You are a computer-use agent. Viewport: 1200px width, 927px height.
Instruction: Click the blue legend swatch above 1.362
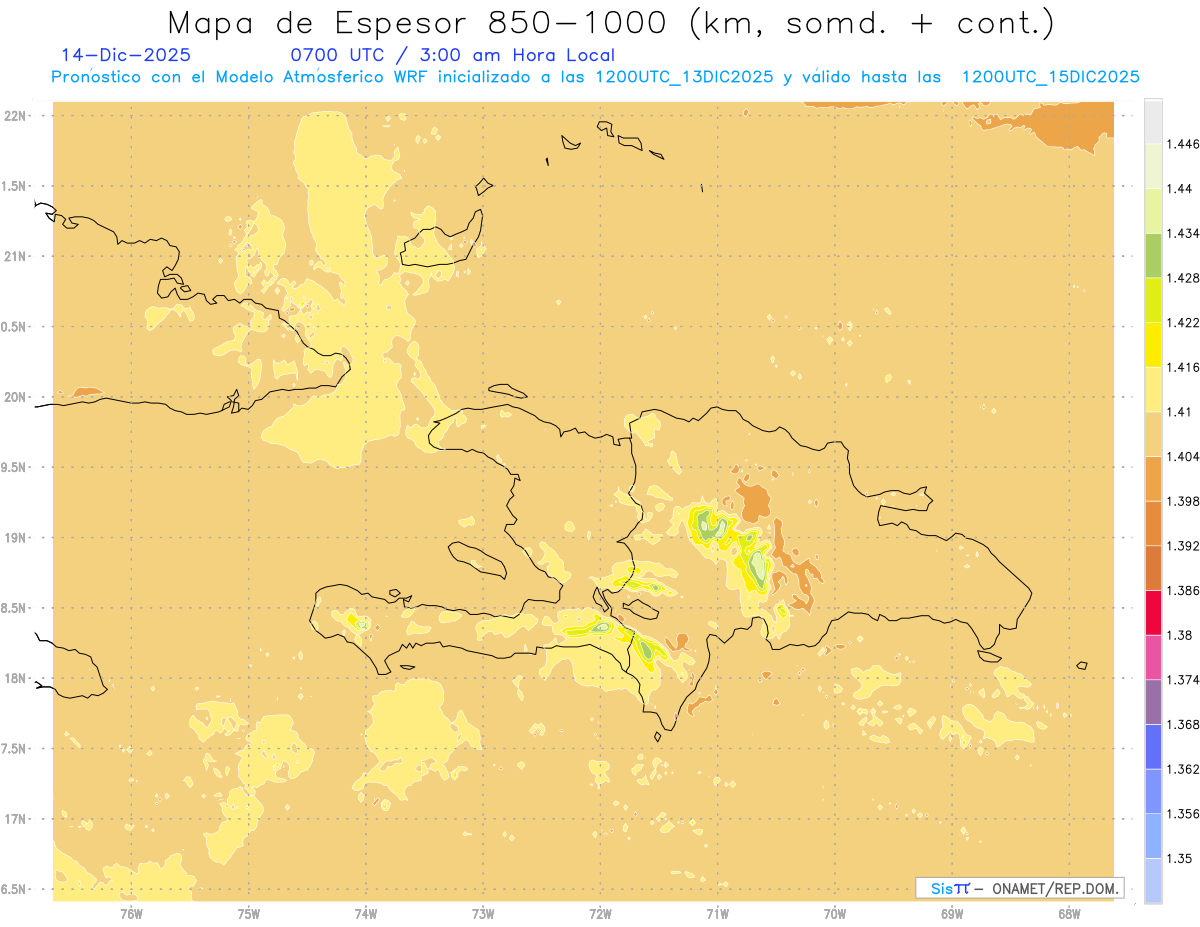click(x=1153, y=746)
